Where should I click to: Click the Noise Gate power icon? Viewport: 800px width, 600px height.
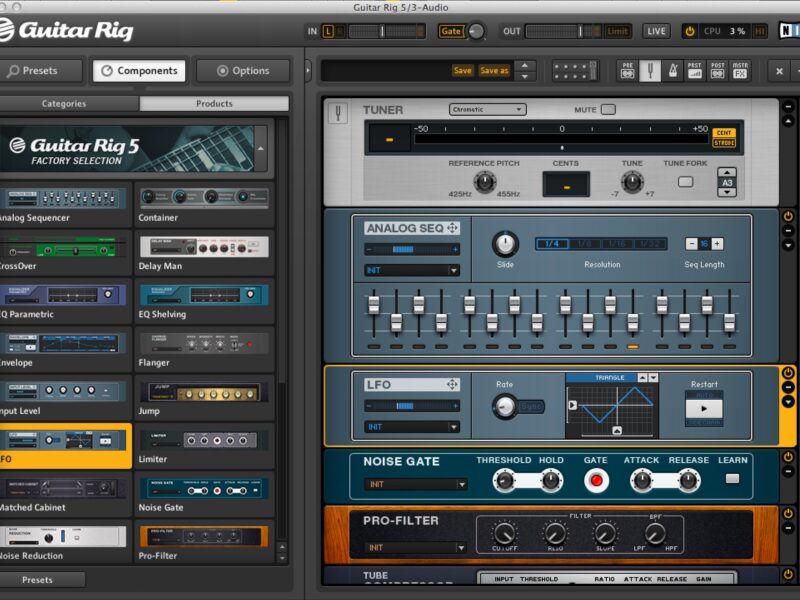(x=788, y=458)
